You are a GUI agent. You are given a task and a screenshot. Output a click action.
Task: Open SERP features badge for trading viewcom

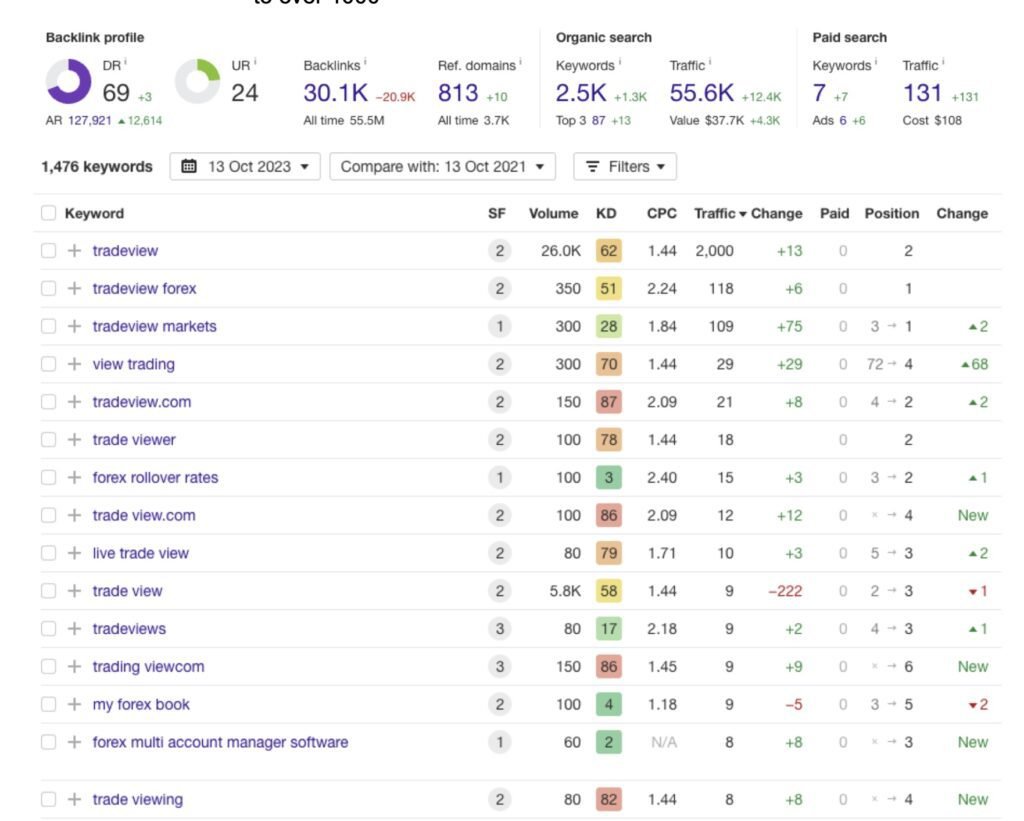[500, 667]
